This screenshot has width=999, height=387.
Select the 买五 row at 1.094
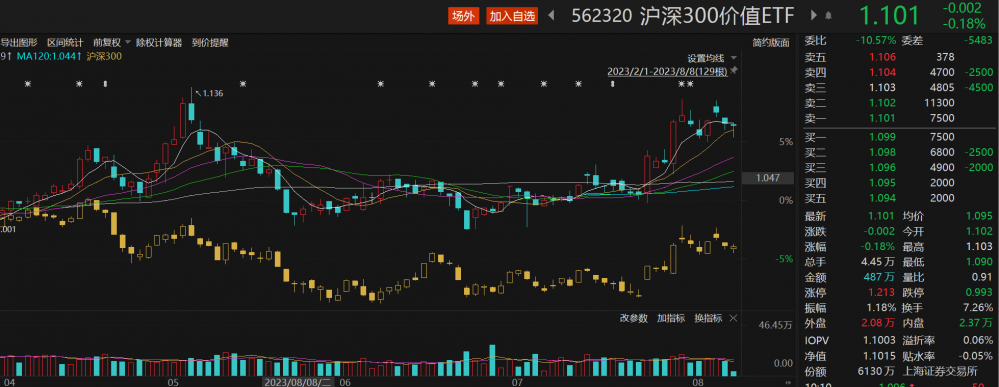899,198
